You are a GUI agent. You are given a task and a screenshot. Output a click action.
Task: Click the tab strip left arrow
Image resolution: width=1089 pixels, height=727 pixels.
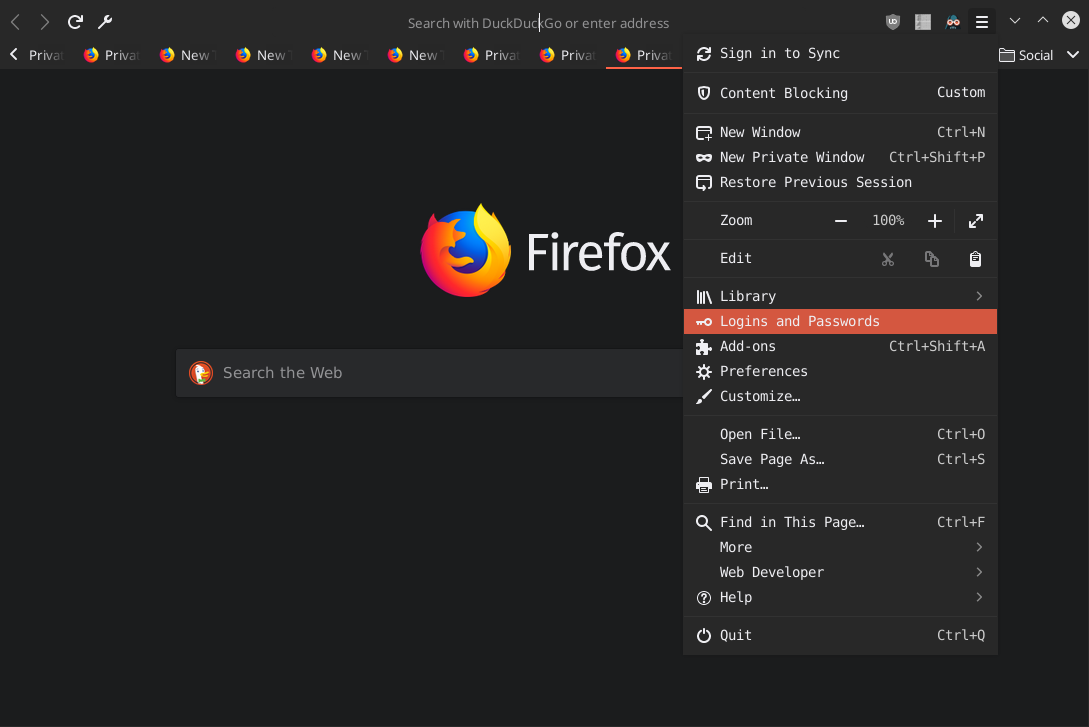coord(14,54)
